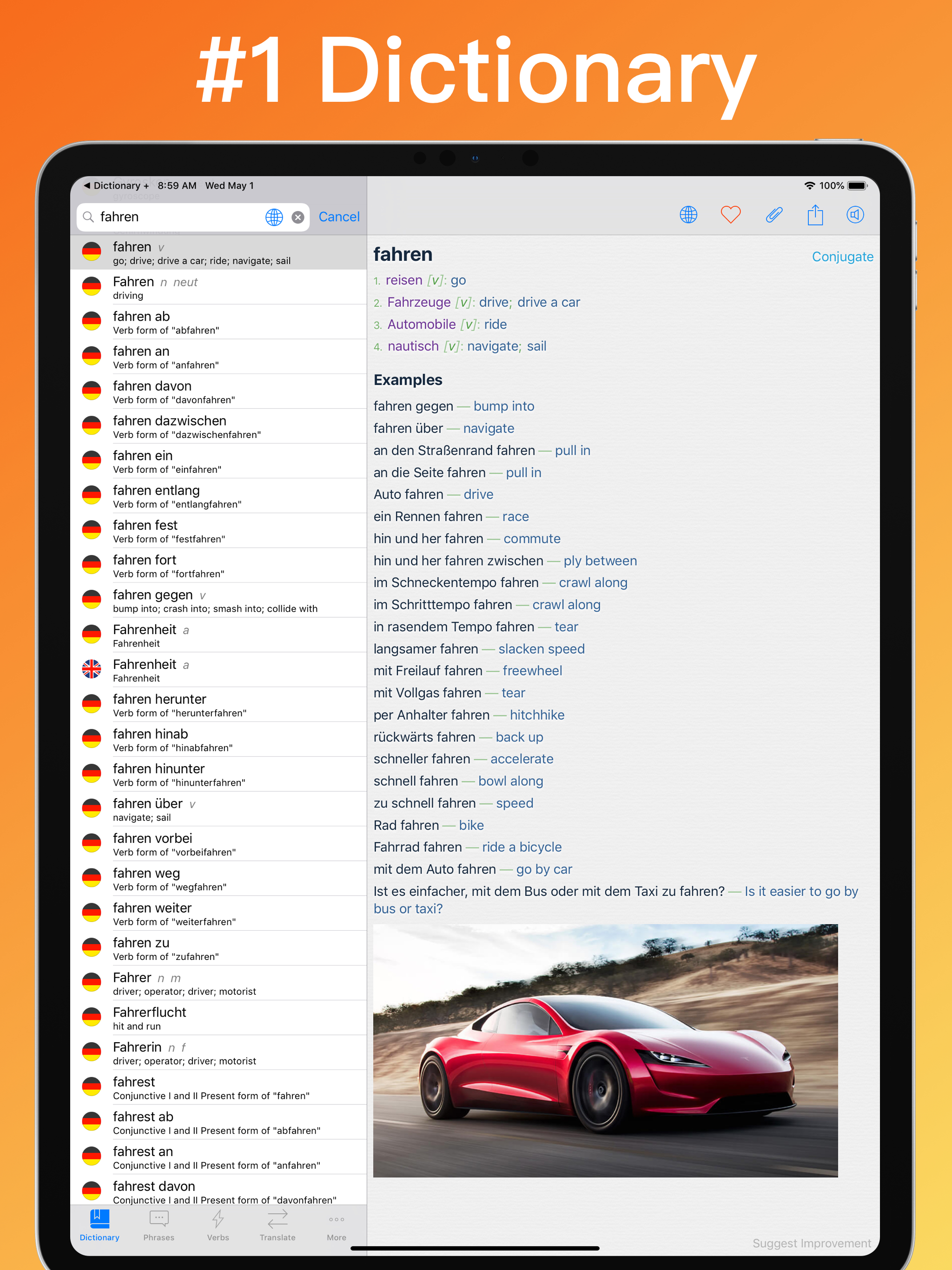Click "nautisch" in definition four

click(x=413, y=346)
